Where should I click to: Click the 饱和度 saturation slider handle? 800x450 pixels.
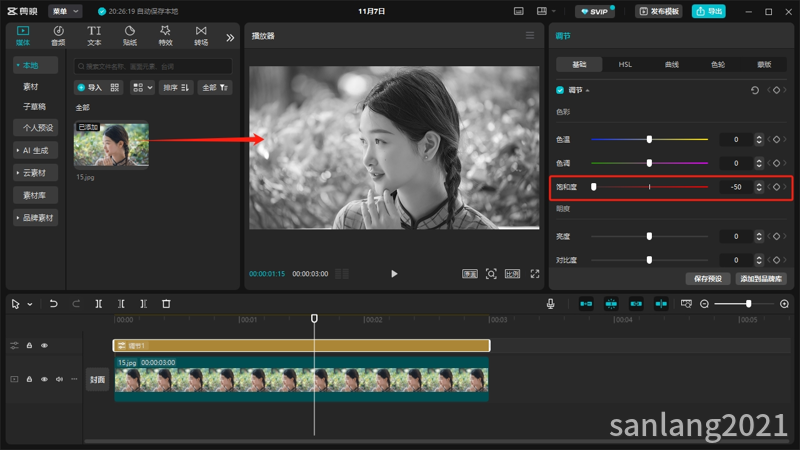593,187
